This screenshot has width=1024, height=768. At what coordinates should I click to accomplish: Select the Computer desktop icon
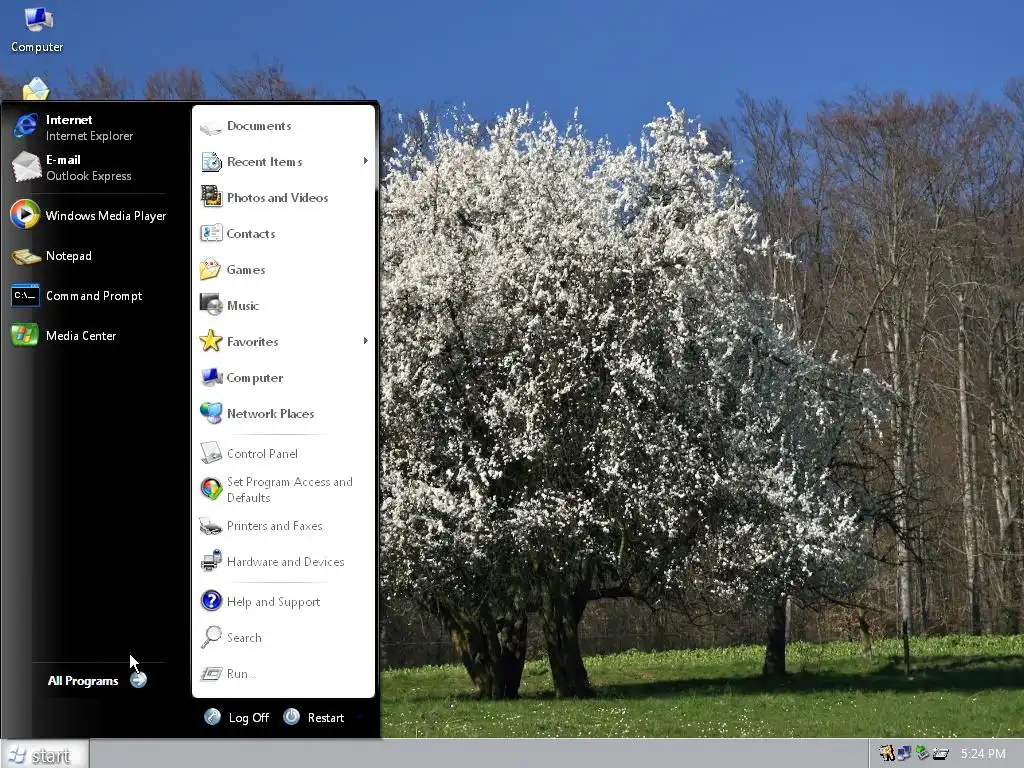pyautogui.click(x=37, y=29)
